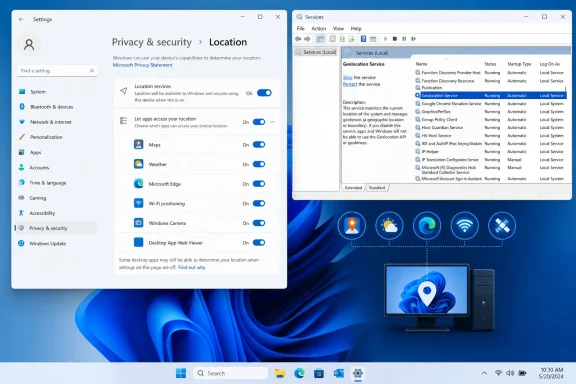Click Settings gear icon in taskbar

pyautogui.click(x=358, y=373)
